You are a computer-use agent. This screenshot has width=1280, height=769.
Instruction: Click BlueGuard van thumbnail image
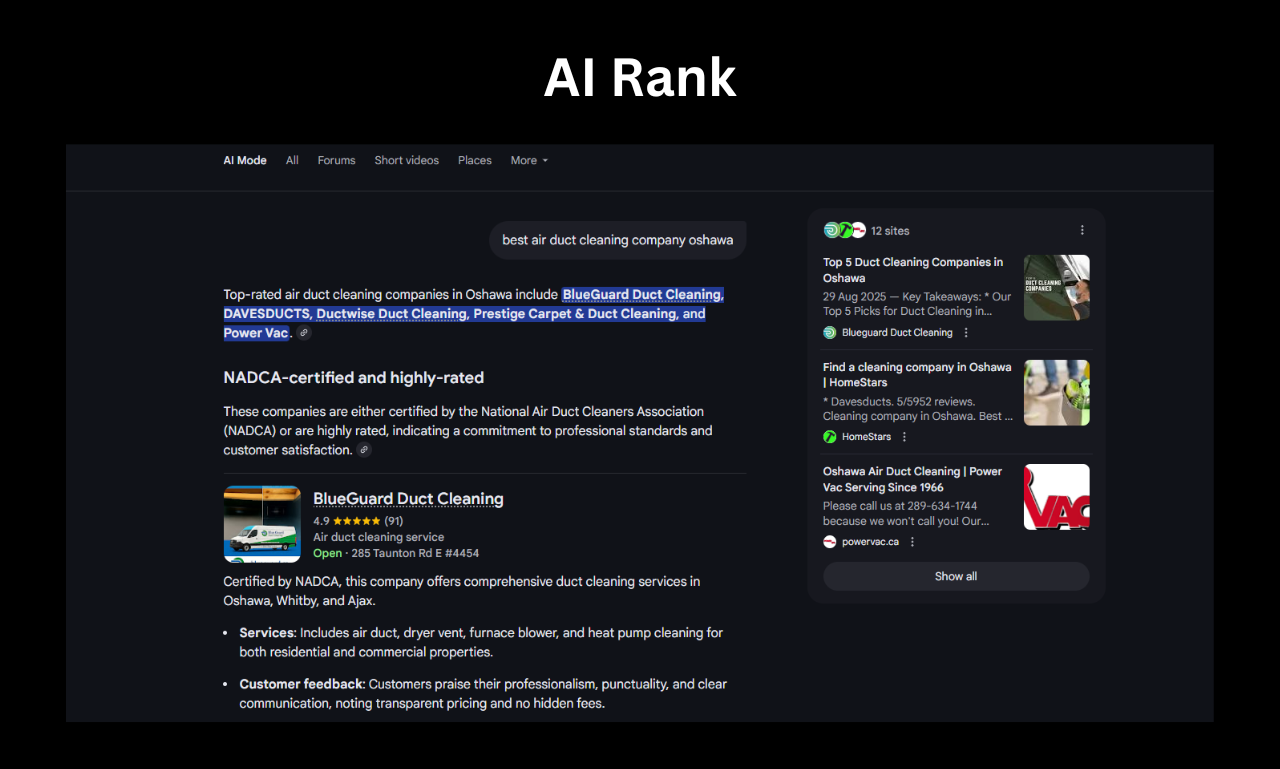(262, 524)
